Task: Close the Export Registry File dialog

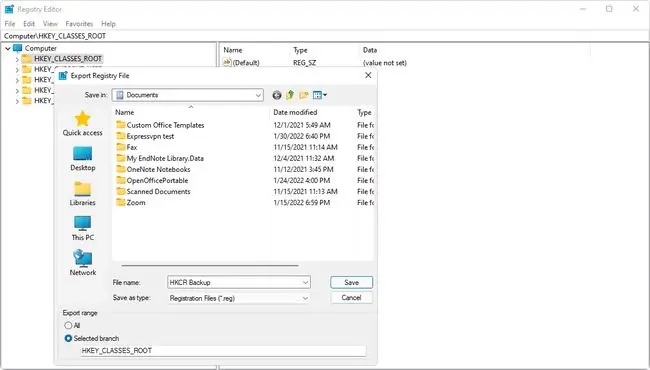Action: click(368, 75)
